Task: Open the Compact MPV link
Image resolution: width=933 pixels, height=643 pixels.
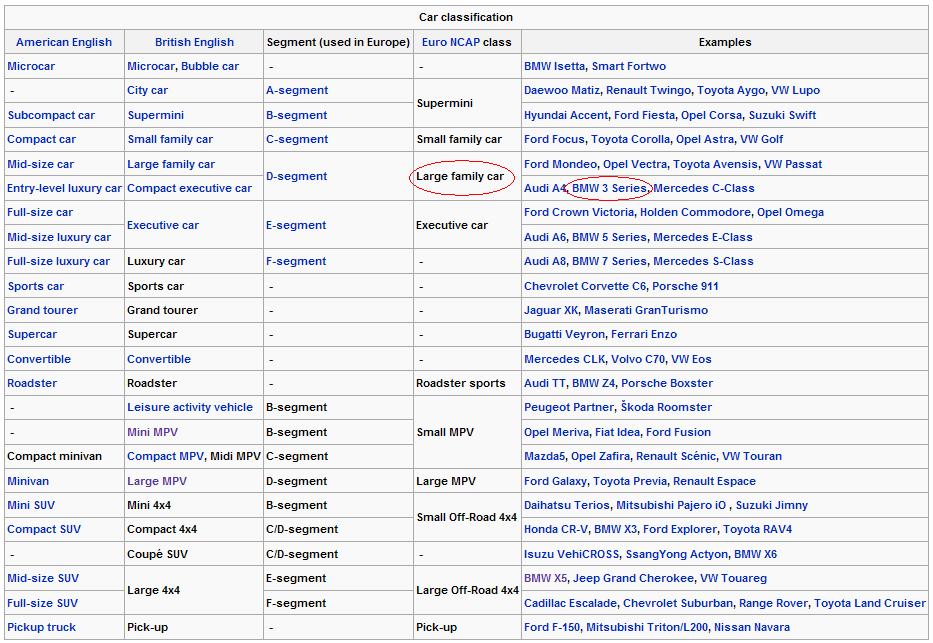Action: click(165, 456)
